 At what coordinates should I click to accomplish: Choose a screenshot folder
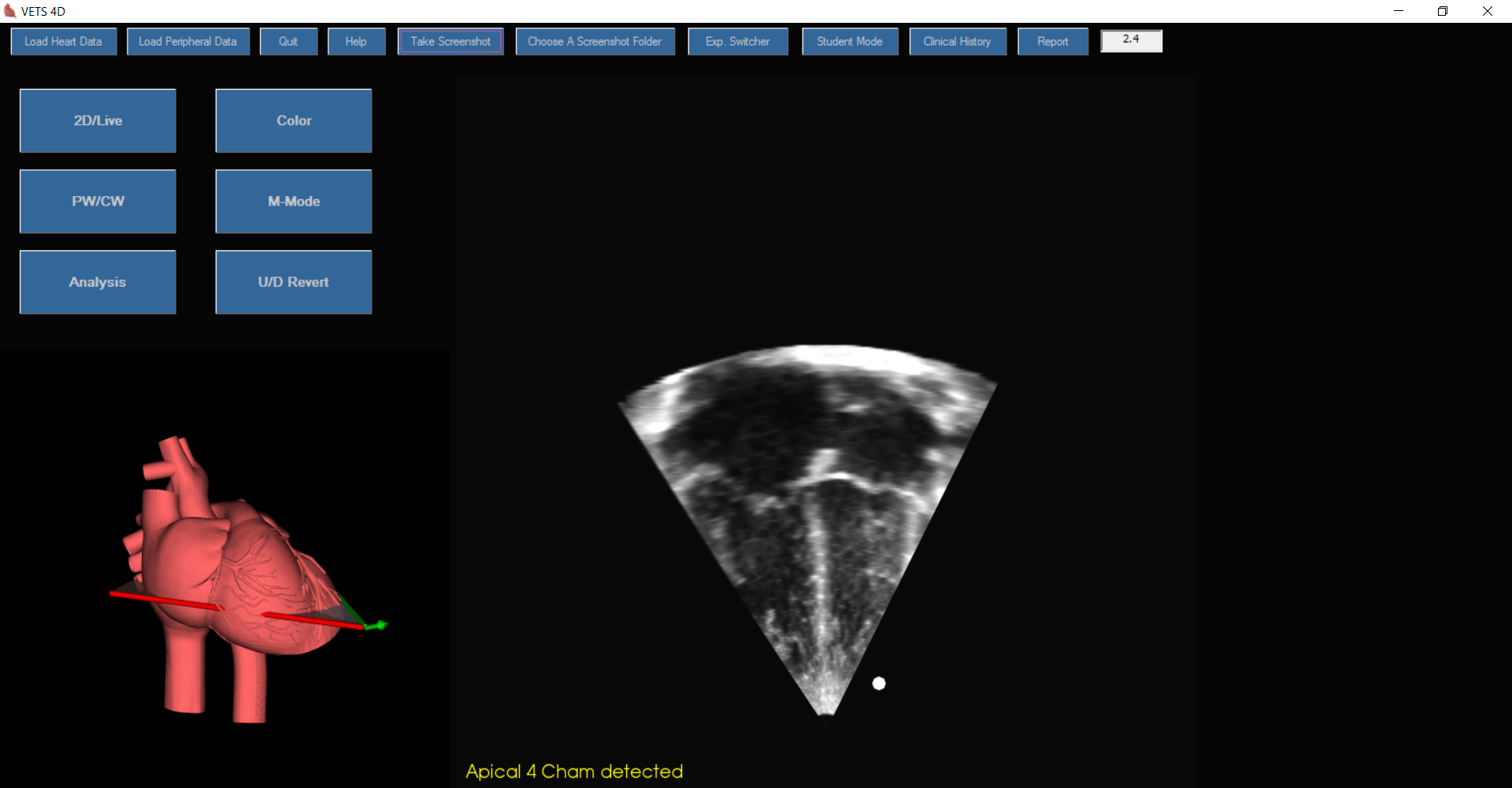point(595,42)
